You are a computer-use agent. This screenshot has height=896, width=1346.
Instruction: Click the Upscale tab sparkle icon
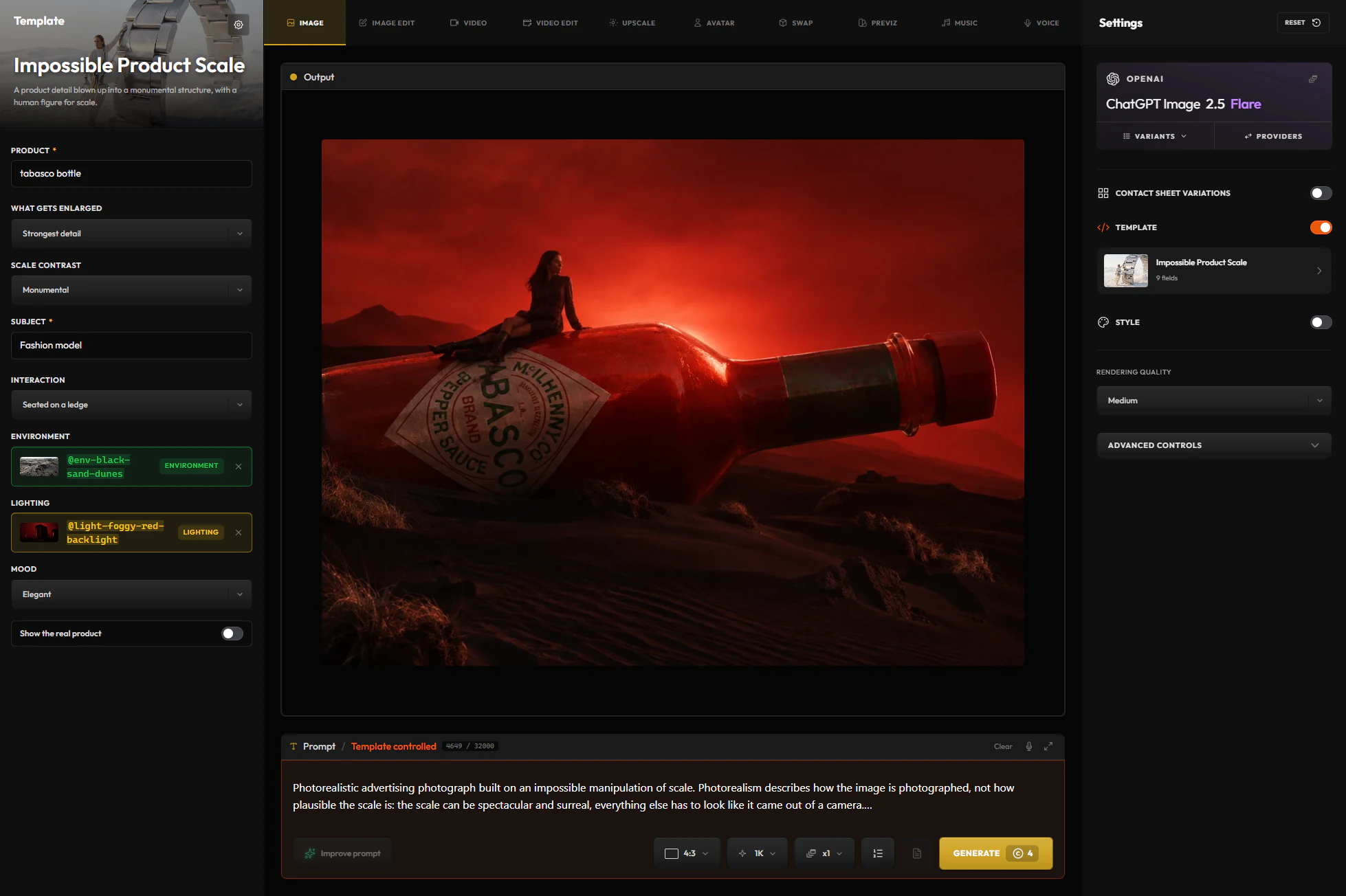613,23
